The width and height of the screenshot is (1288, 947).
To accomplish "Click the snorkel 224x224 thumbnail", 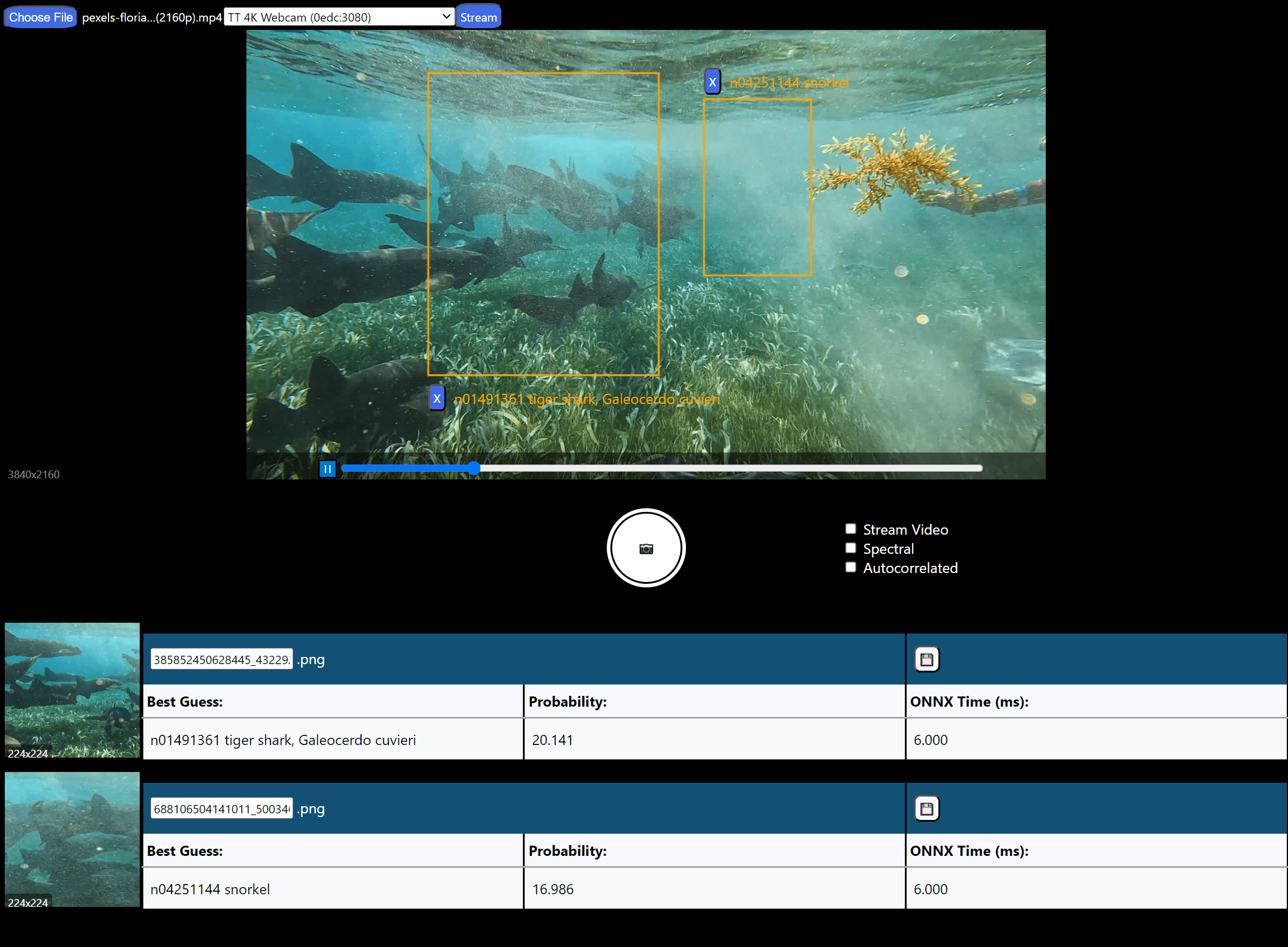I will click(71, 839).
